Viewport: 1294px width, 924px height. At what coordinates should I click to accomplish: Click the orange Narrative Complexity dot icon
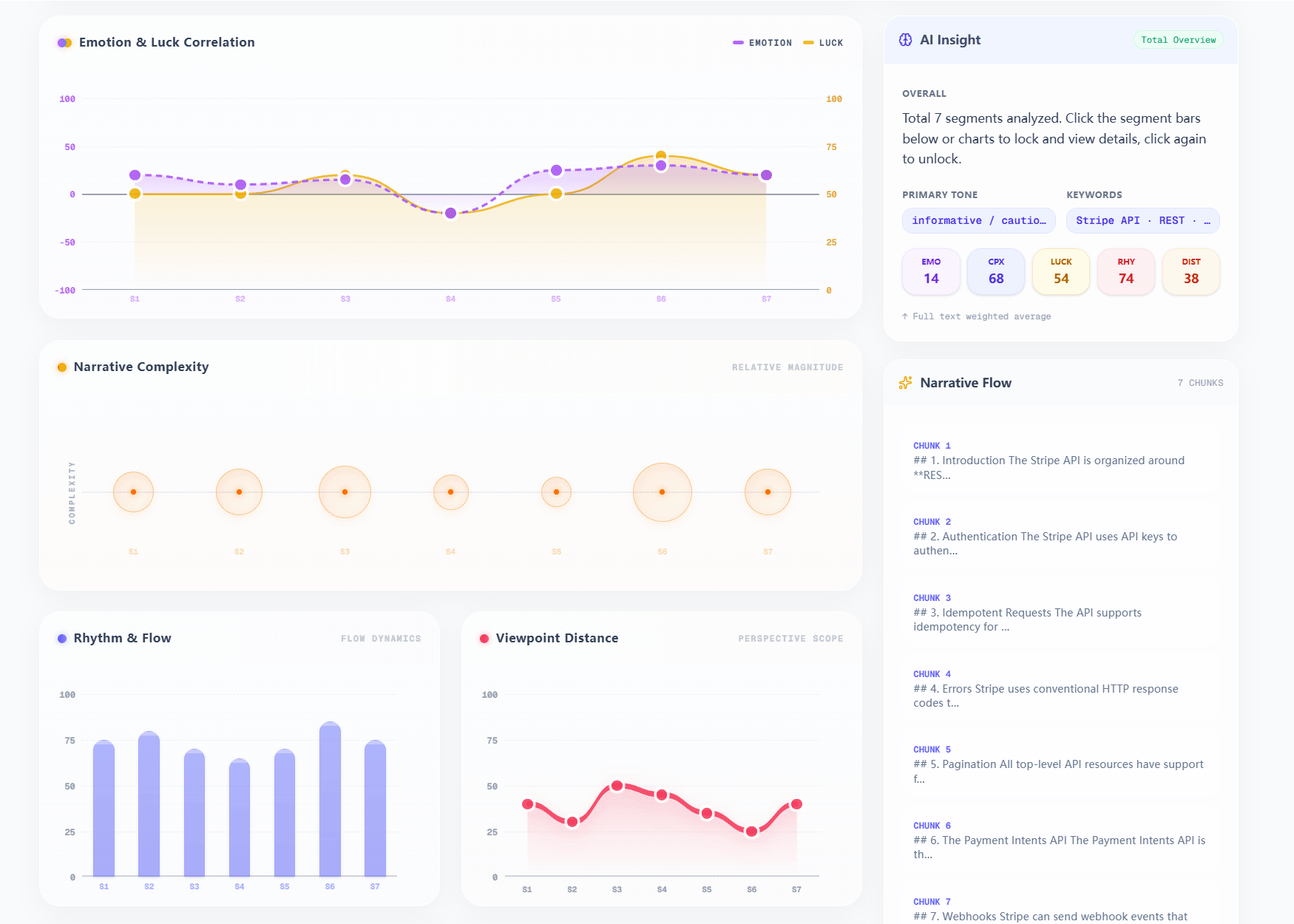pos(62,367)
